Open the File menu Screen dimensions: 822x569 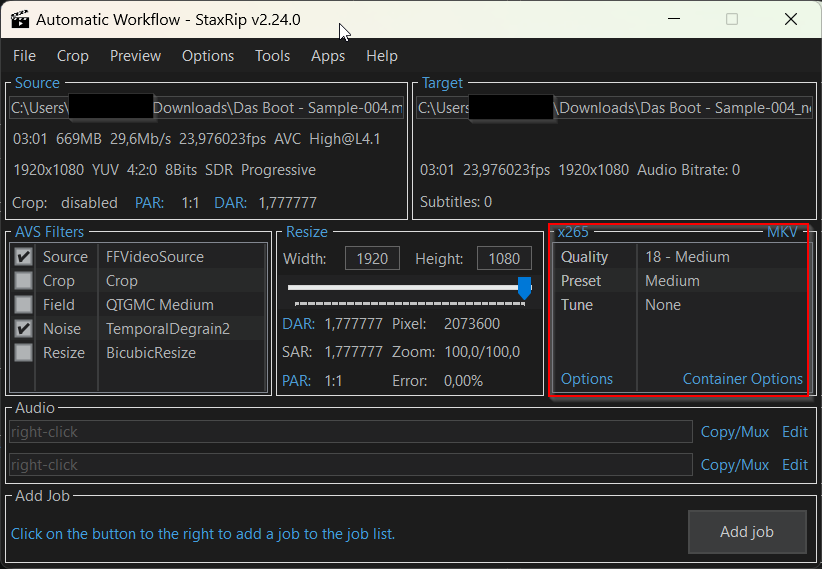click(x=24, y=56)
